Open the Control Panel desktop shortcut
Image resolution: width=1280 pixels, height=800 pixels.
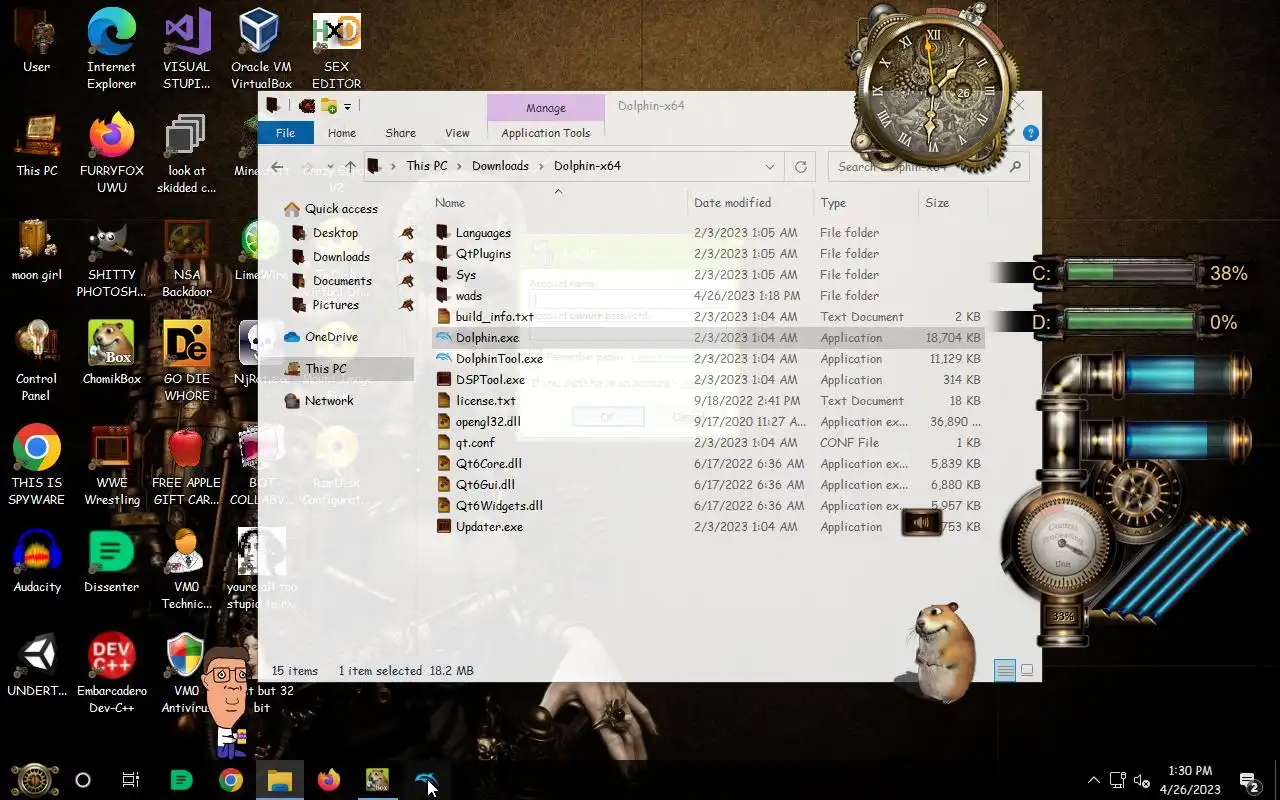point(37,362)
